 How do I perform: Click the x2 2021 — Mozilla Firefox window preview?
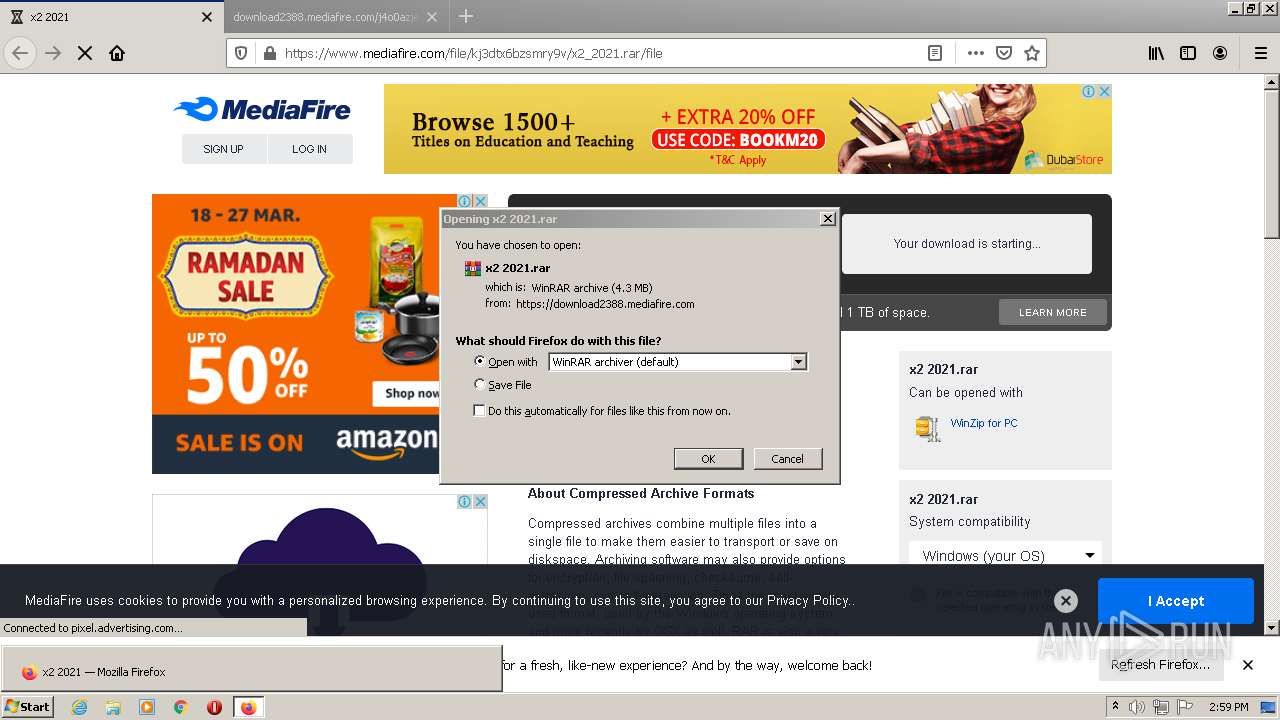pyautogui.click(x=251, y=668)
